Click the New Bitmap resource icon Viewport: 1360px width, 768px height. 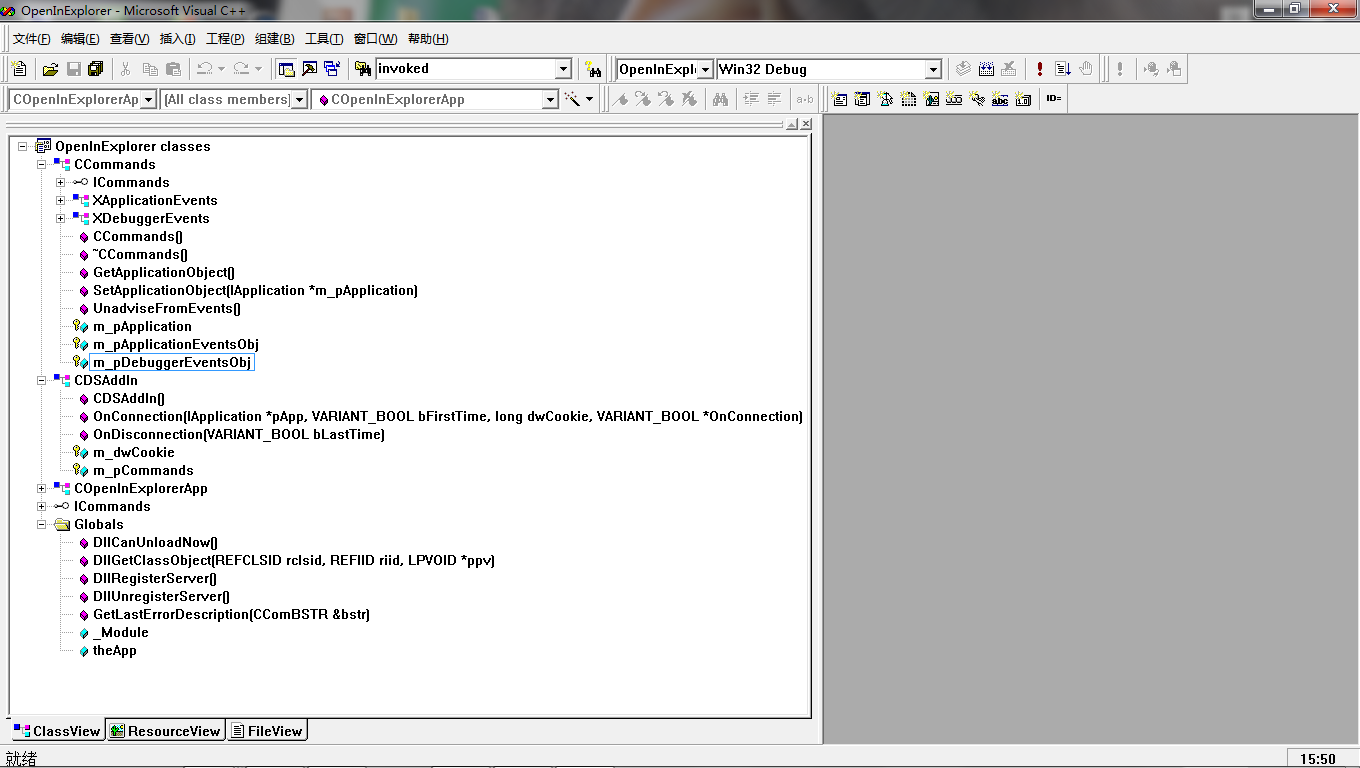[x=931, y=99]
